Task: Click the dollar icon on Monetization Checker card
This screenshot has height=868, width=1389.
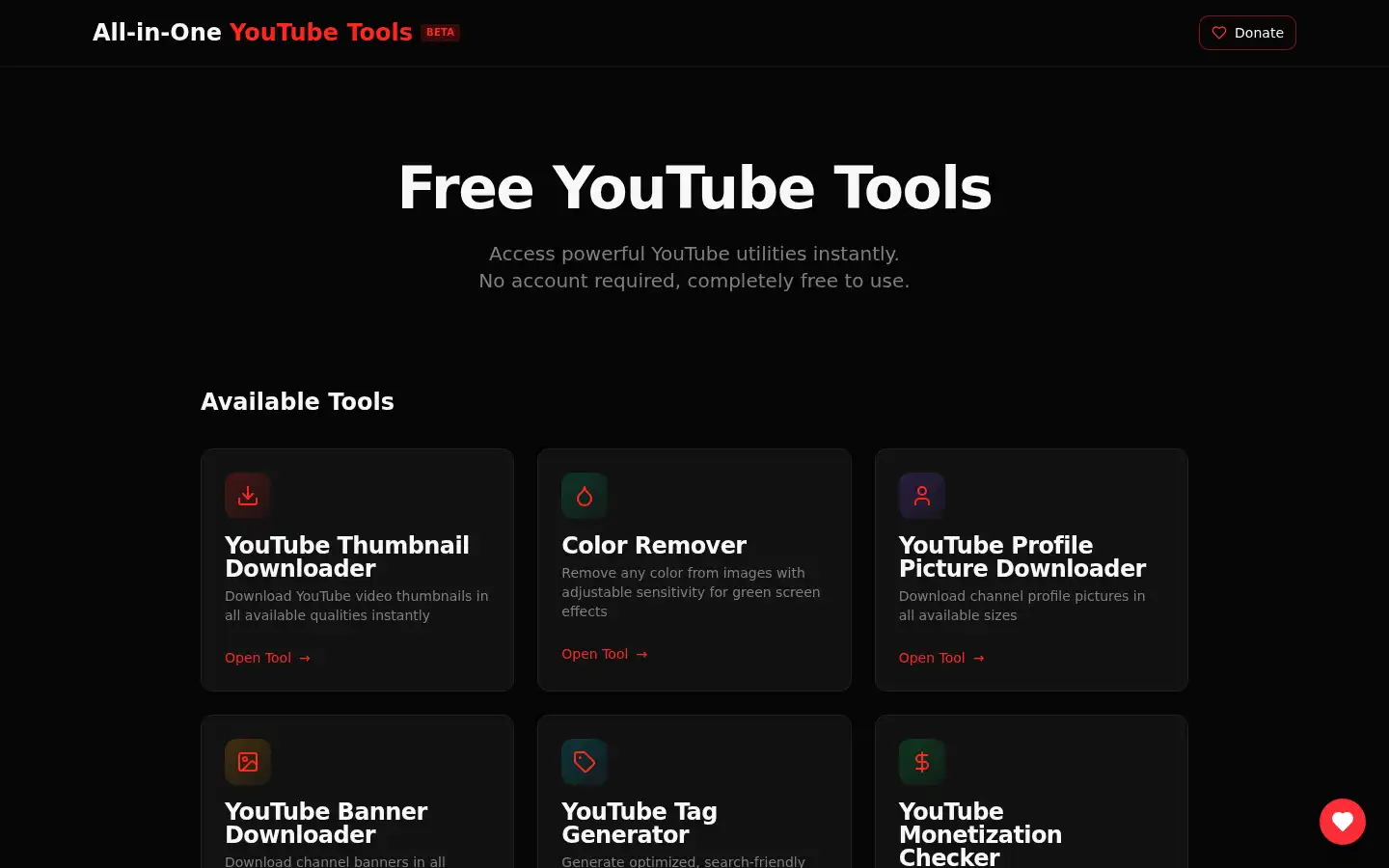Action: (922, 762)
